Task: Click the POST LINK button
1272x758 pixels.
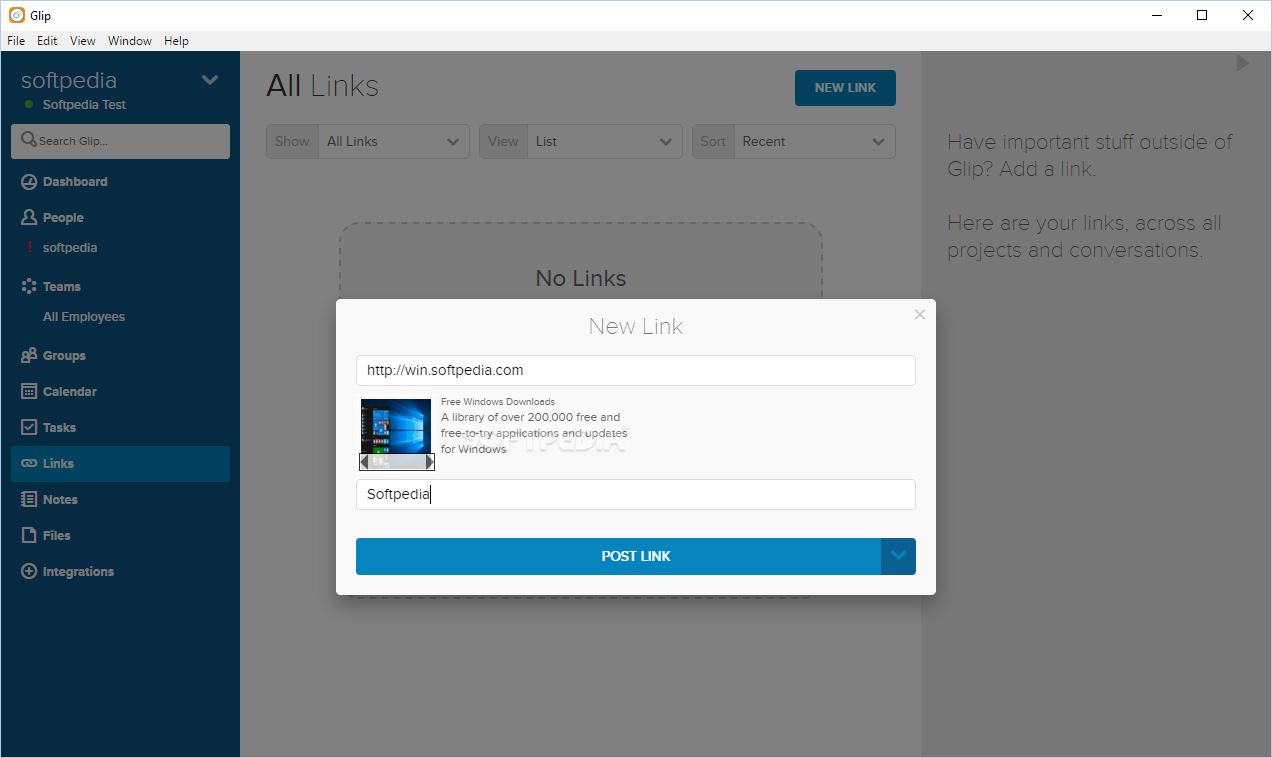Action: (618, 556)
